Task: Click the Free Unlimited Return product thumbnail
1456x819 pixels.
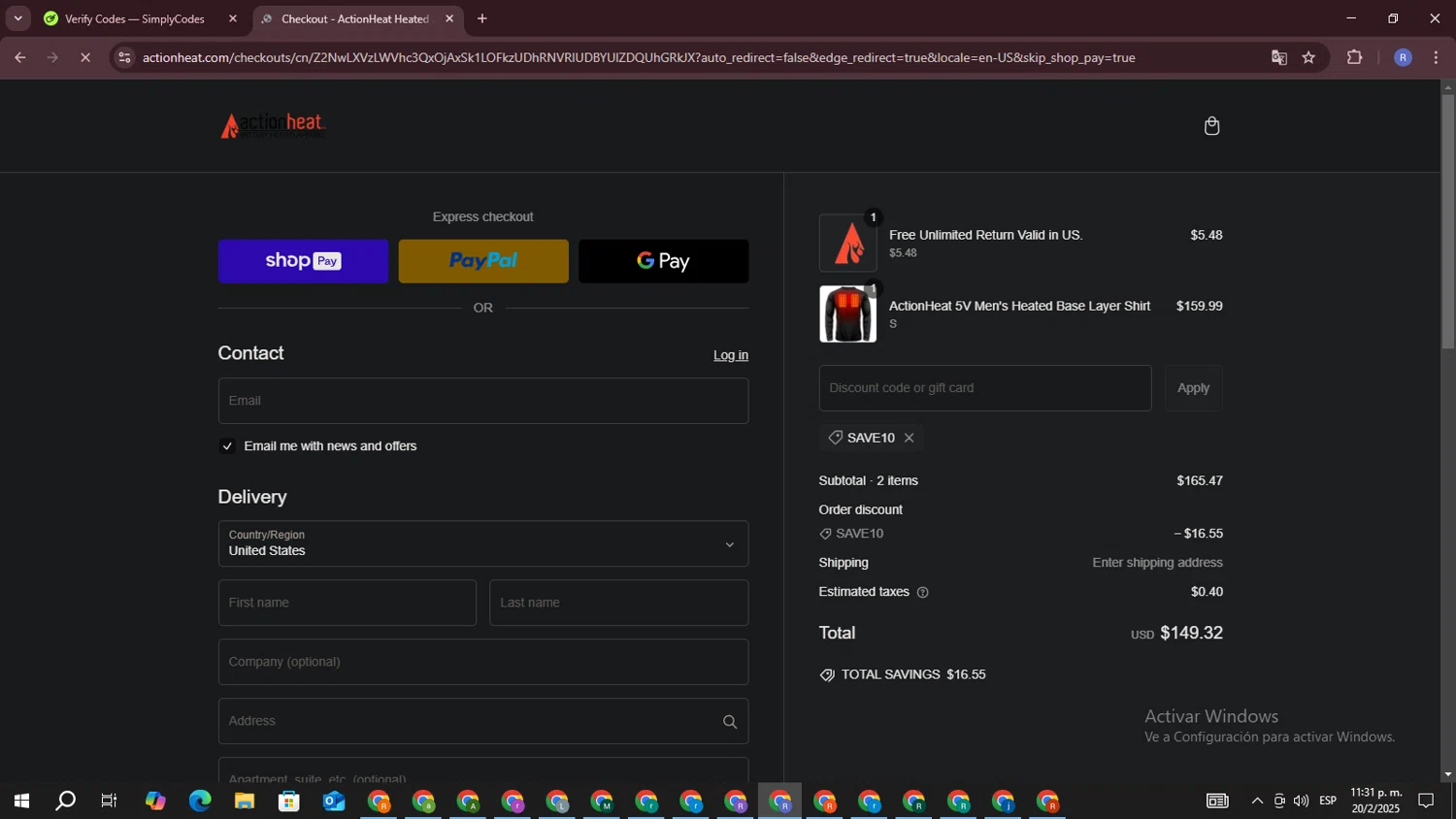Action: point(847,243)
